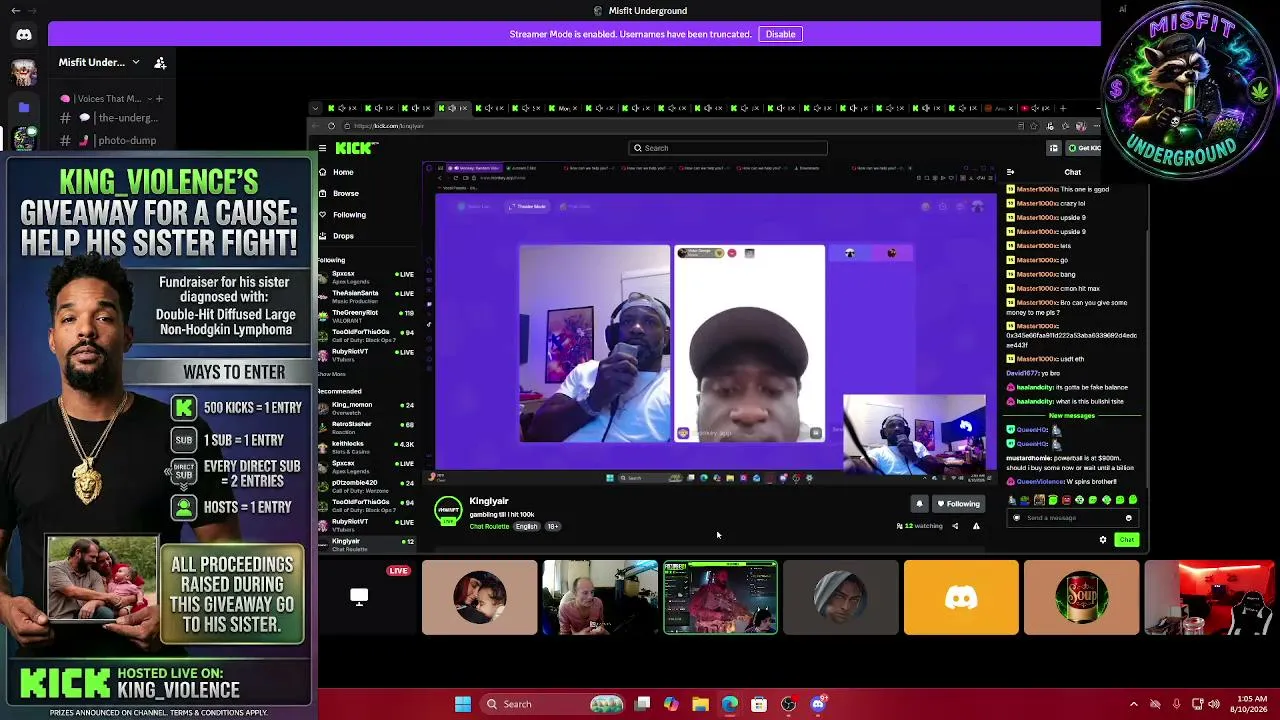Select the highlighted green-bordered stream thumbnail
The width and height of the screenshot is (1280, 720).
[x=720, y=598]
